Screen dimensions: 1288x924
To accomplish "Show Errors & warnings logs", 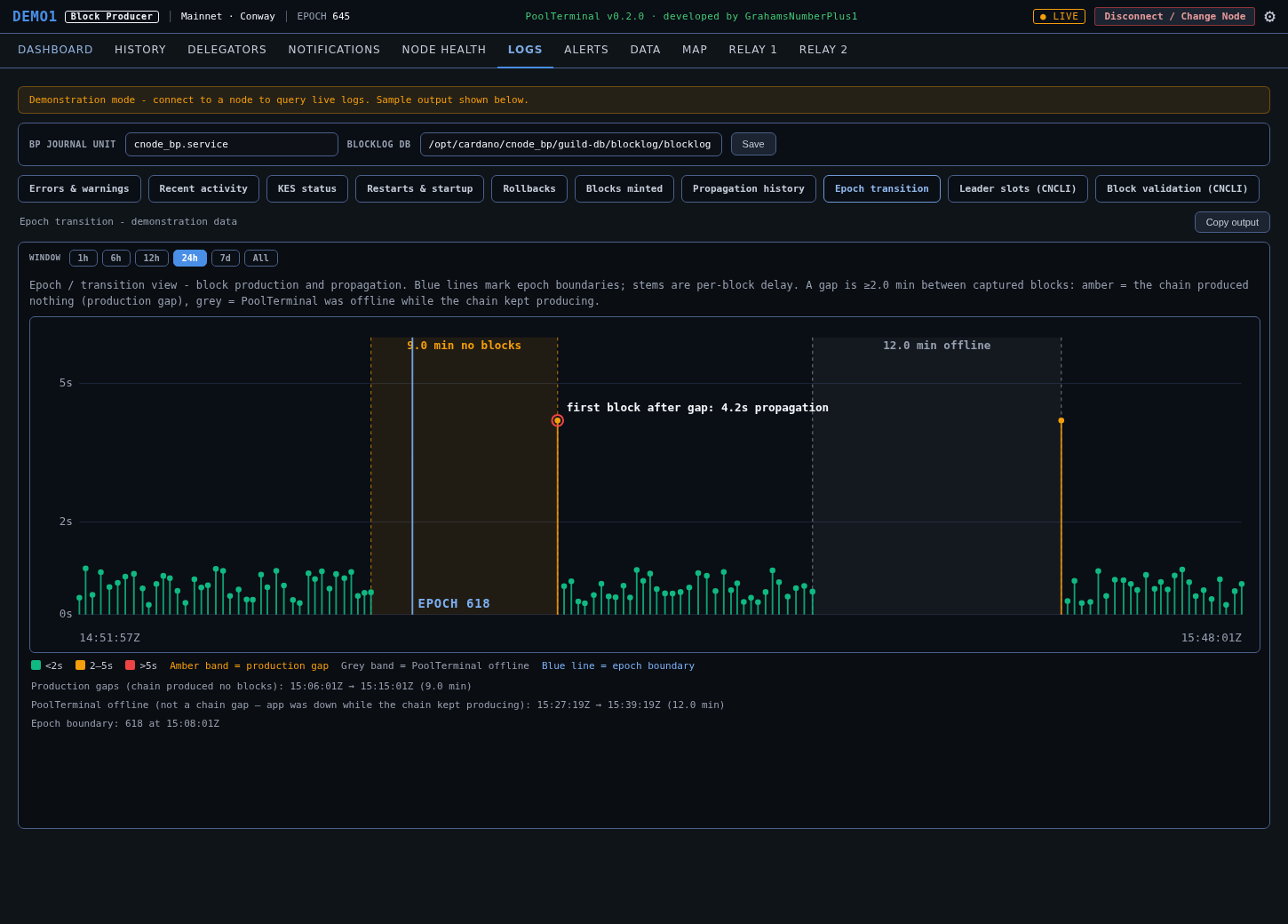I will (79, 188).
